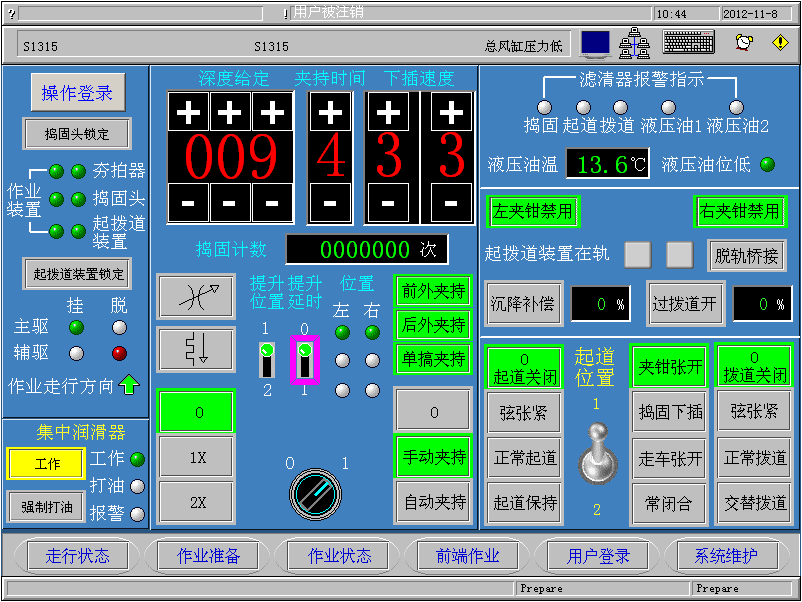The height and width of the screenshot is (602, 802).
Task: Turn the rotary key switch
Action: point(315,494)
